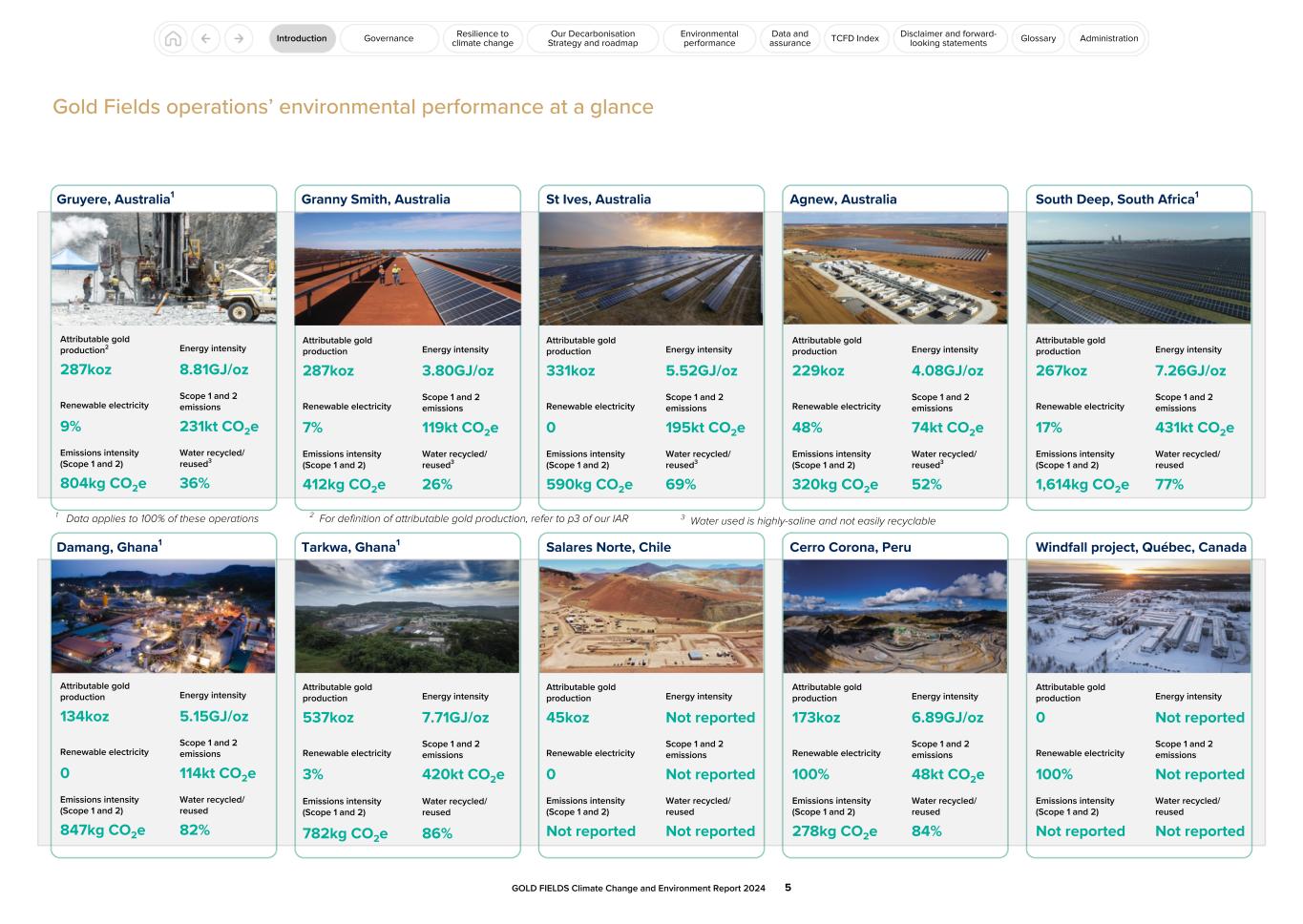The height and width of the screenshot is (924, 1303).
Task: Open the Environmental performance section
Action: [x=707, y=38]
